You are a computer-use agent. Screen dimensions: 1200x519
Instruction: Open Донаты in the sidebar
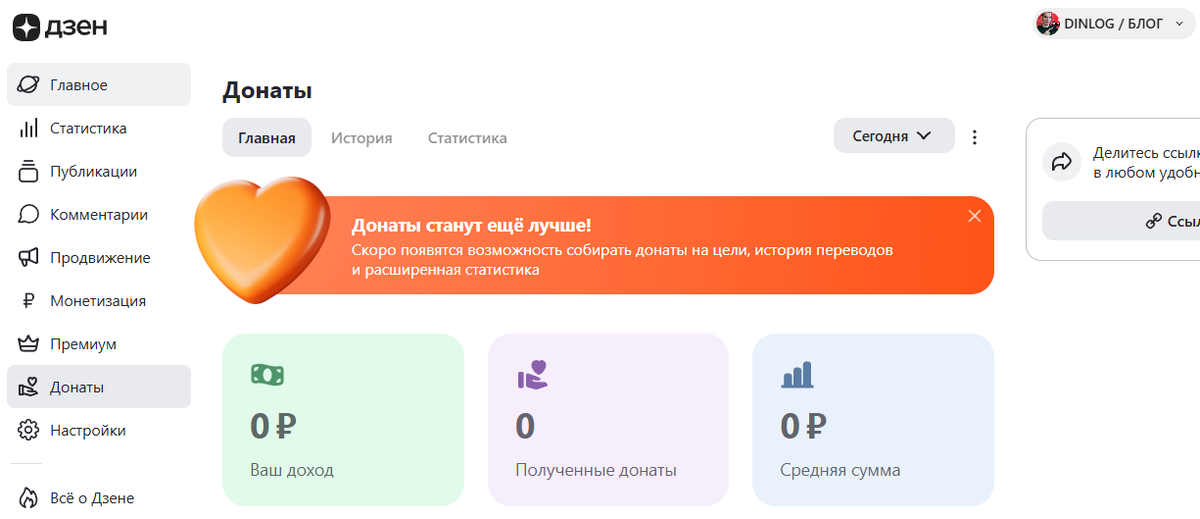(x=99, y=387)
